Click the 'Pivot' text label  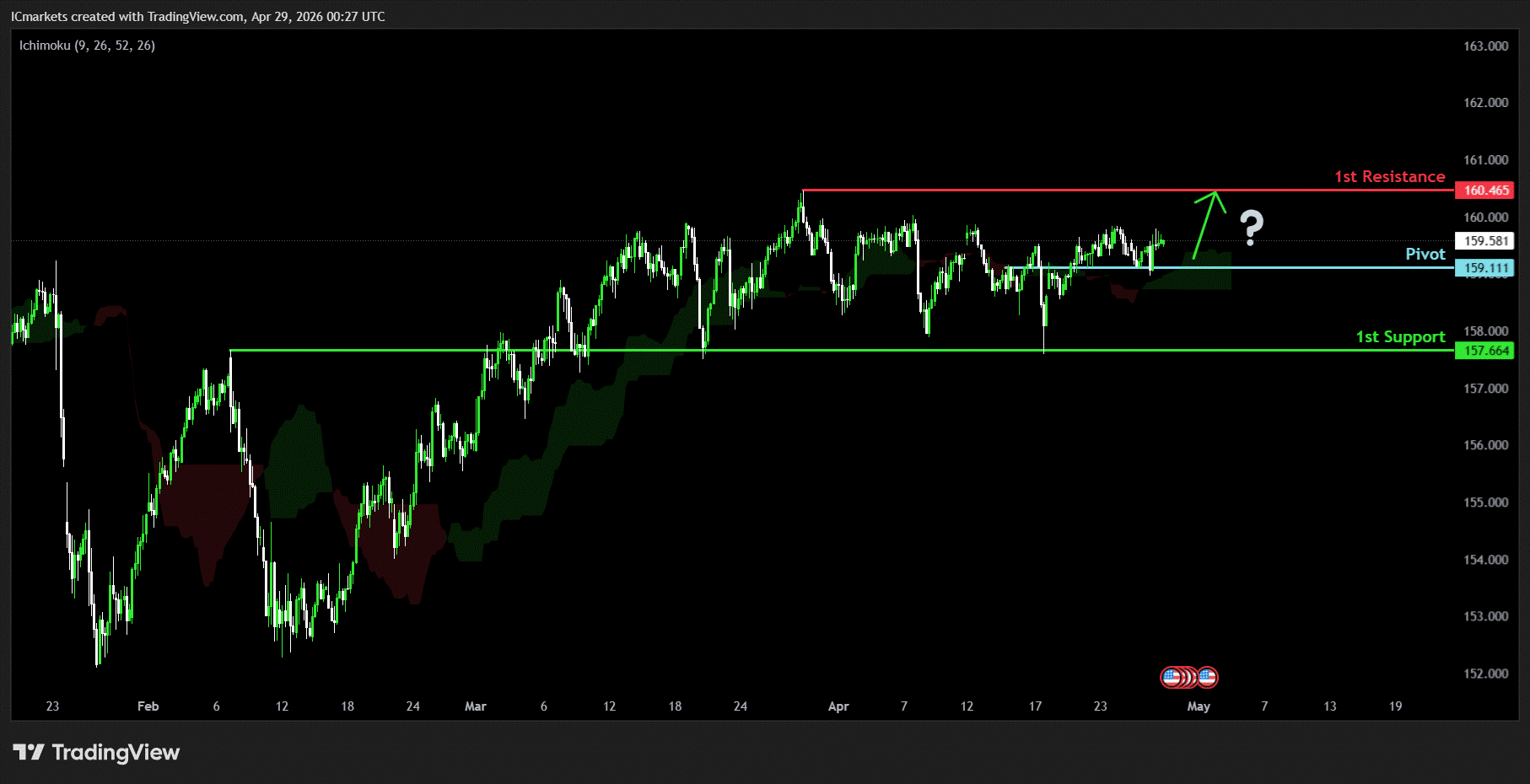tap(1425, 255)
